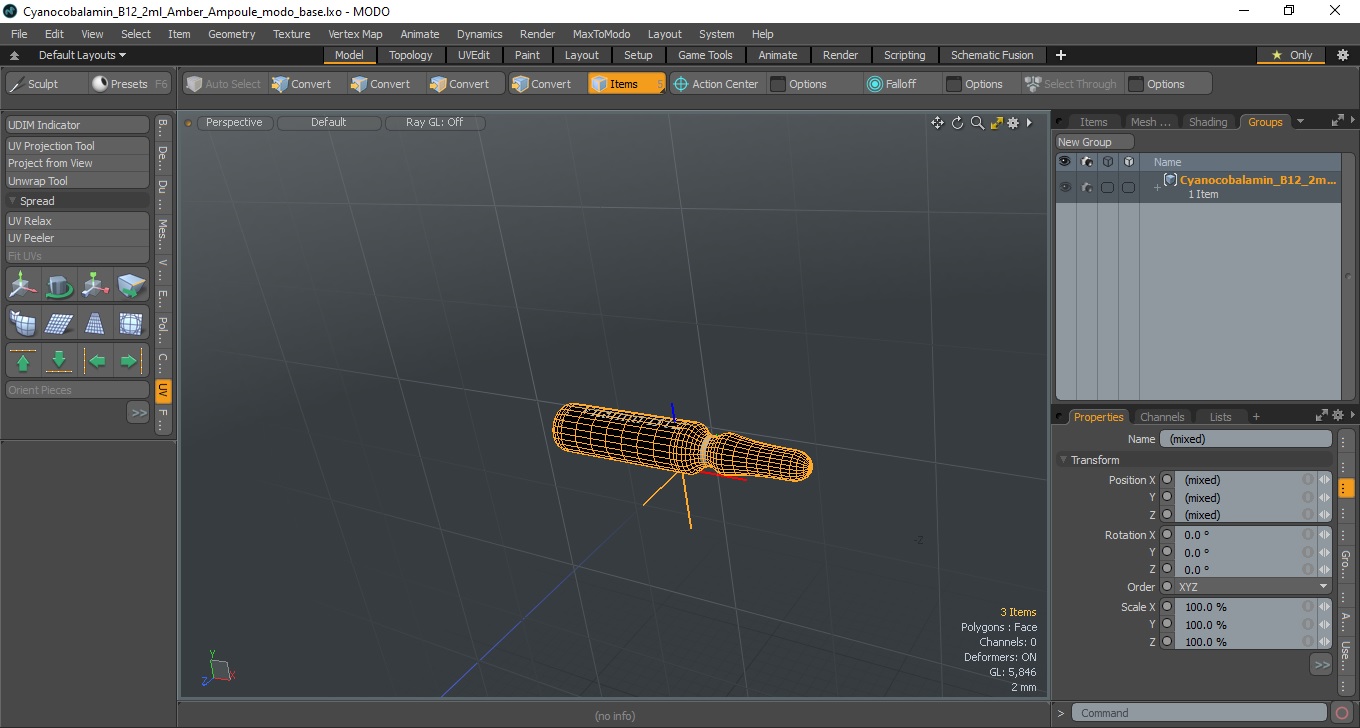Click the curved UV mesh patch icon
This screenshot has width=1360, height=728.
click(23, 323)
